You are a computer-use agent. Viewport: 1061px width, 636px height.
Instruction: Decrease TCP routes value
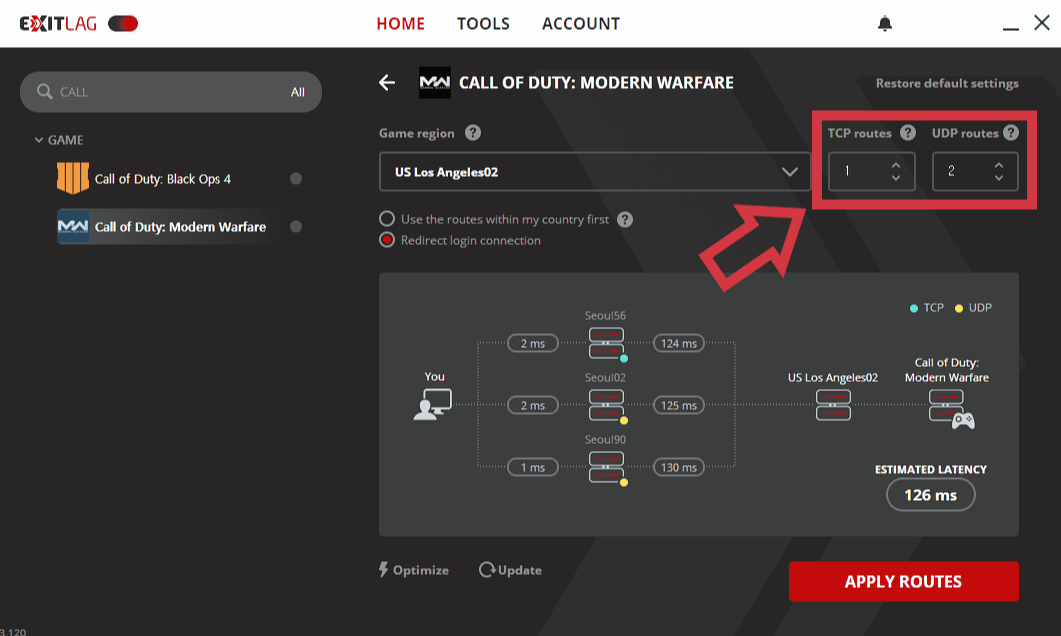896,178
